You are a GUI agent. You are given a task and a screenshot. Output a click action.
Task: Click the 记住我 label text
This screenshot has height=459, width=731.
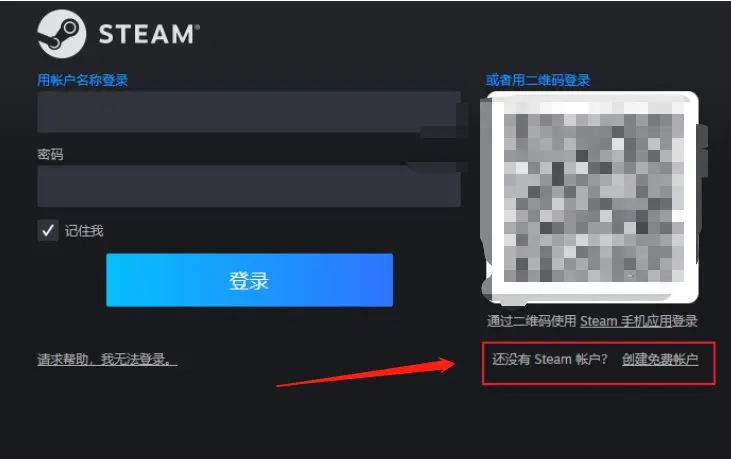coord(84,231)
